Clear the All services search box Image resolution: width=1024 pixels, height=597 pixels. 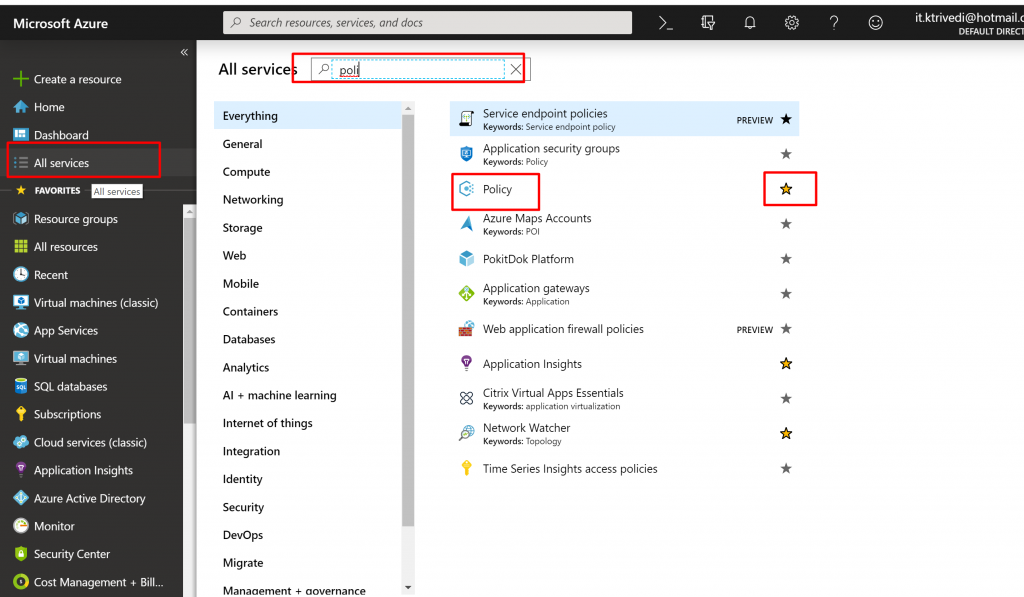(x=516, y=69)
